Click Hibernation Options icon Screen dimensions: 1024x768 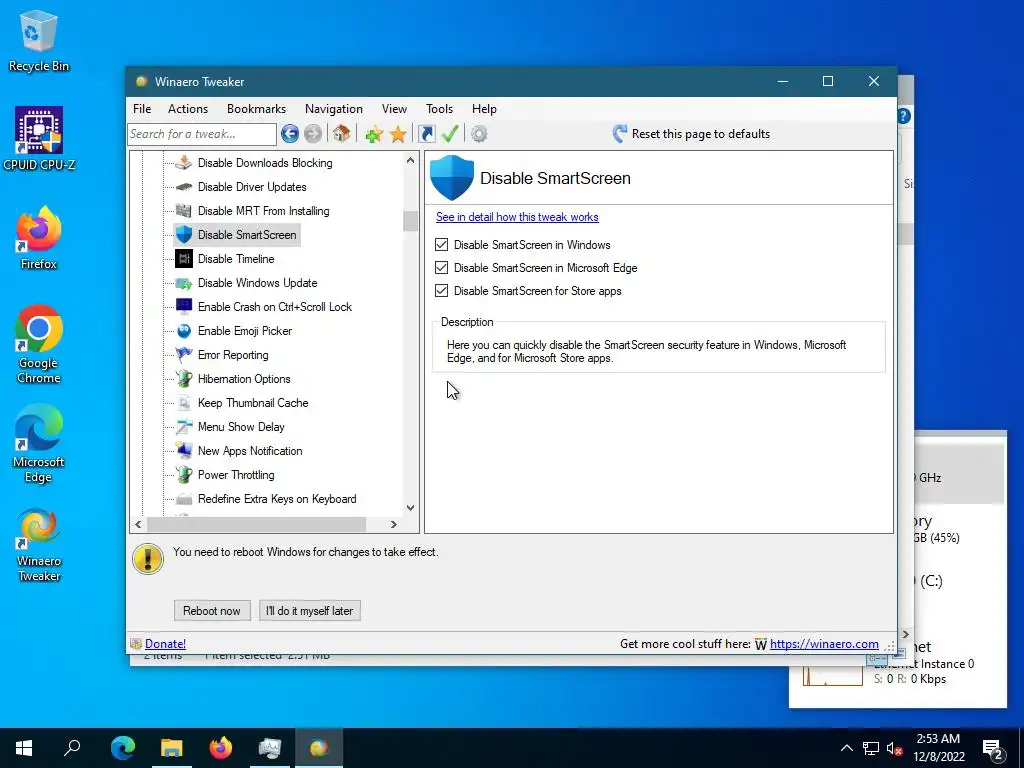(184, 379)
